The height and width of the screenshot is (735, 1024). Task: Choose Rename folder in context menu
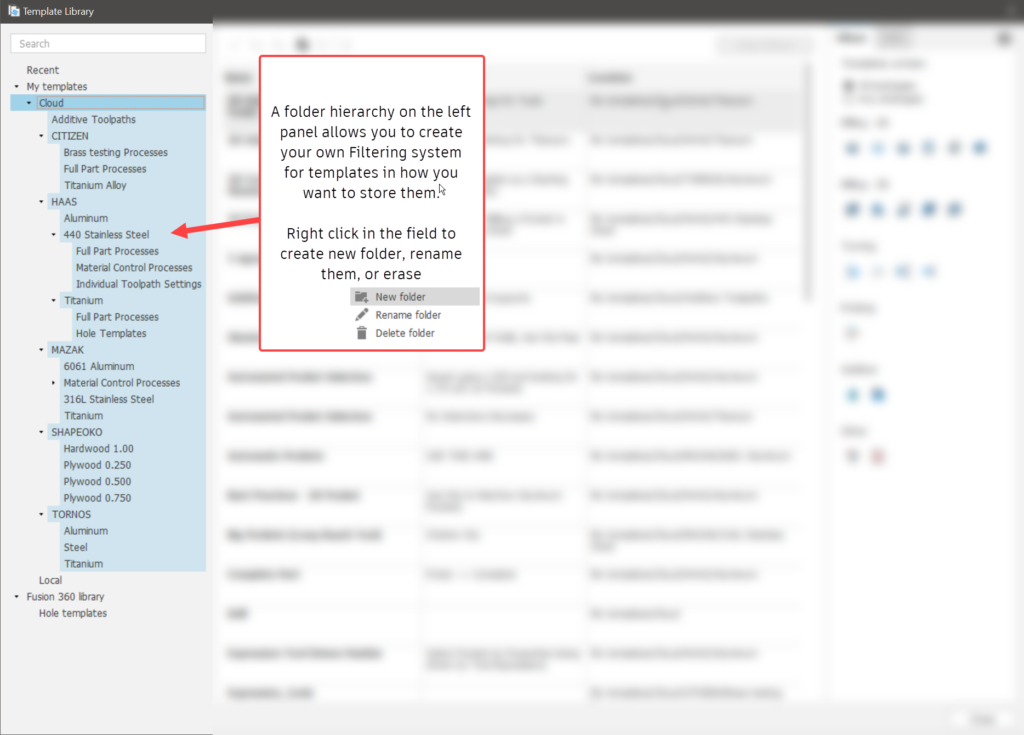[415, 315]
